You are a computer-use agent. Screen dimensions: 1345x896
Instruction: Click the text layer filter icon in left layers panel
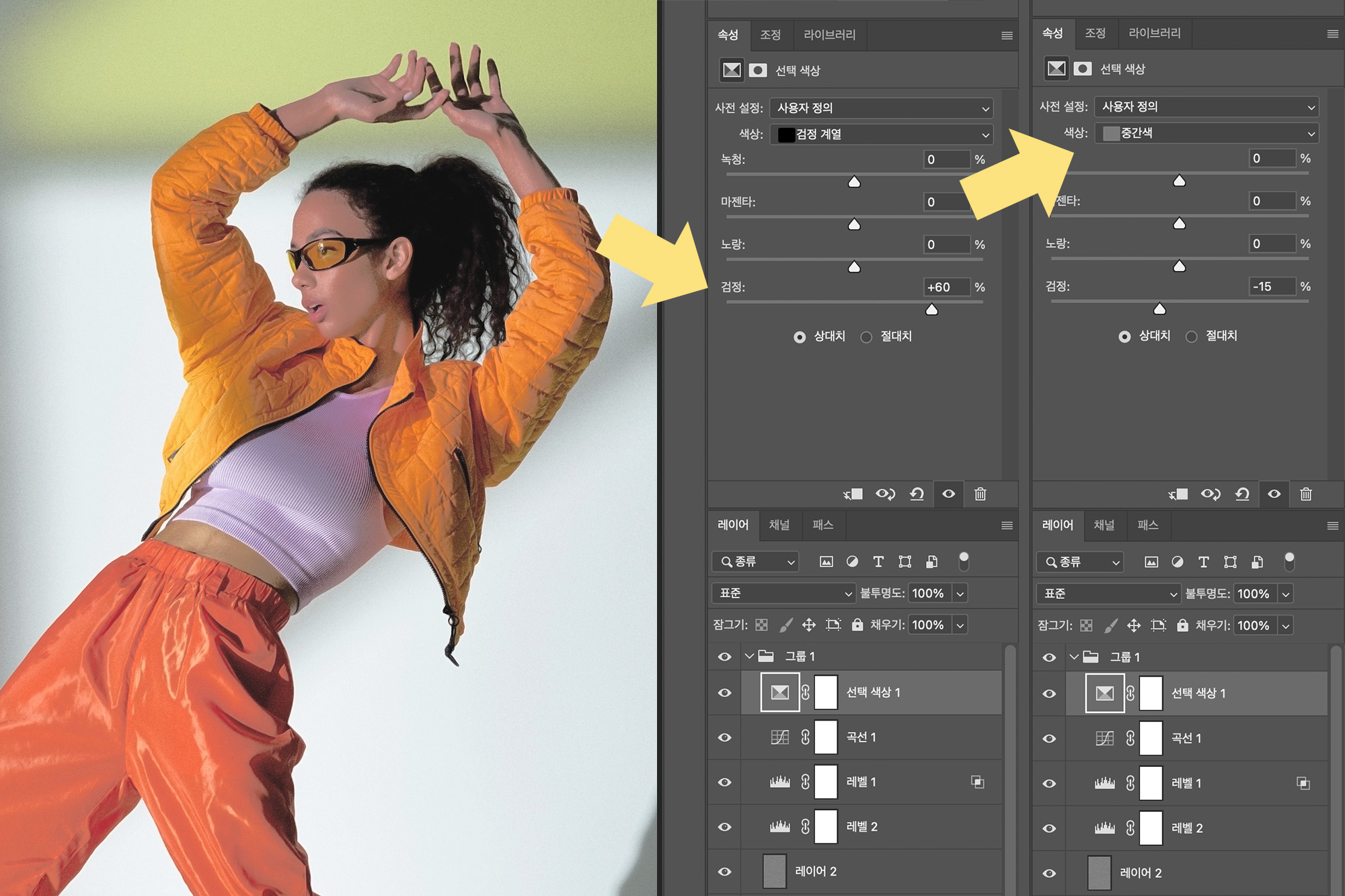pyautogui.click(x=878, y=561)
